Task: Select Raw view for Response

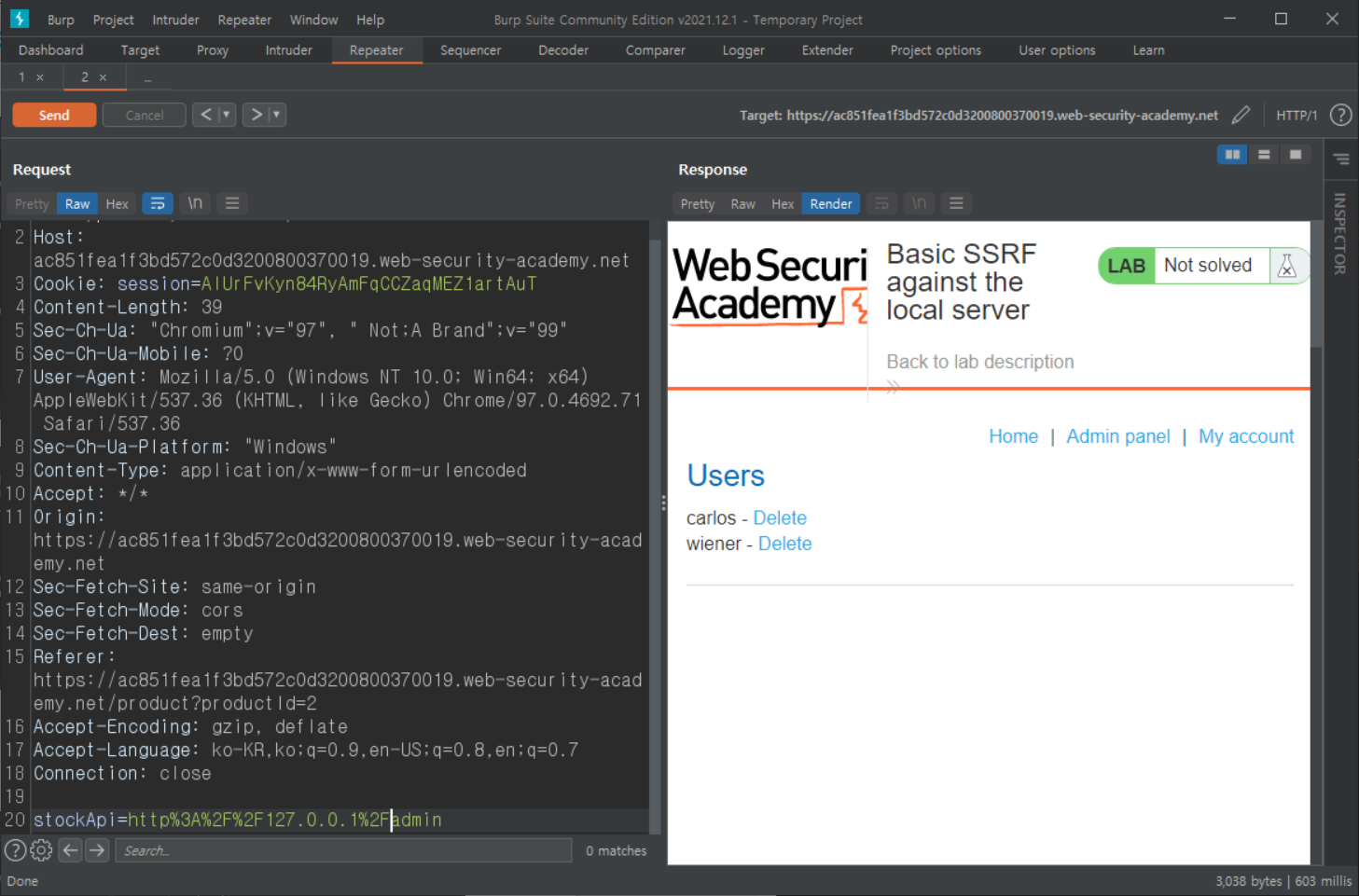Action: [742, 203]
